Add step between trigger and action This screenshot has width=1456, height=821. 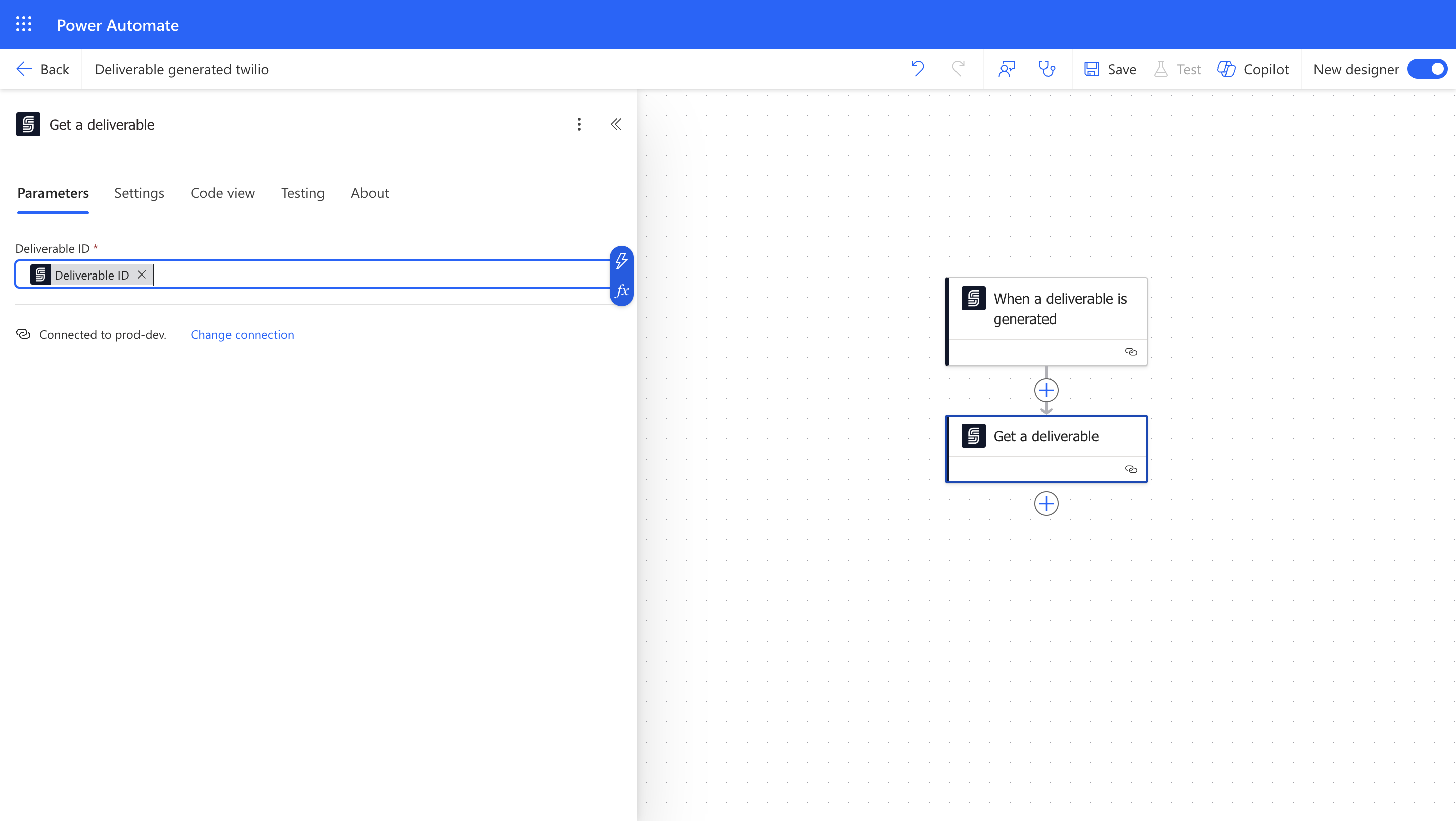(x=1045, y=390)
